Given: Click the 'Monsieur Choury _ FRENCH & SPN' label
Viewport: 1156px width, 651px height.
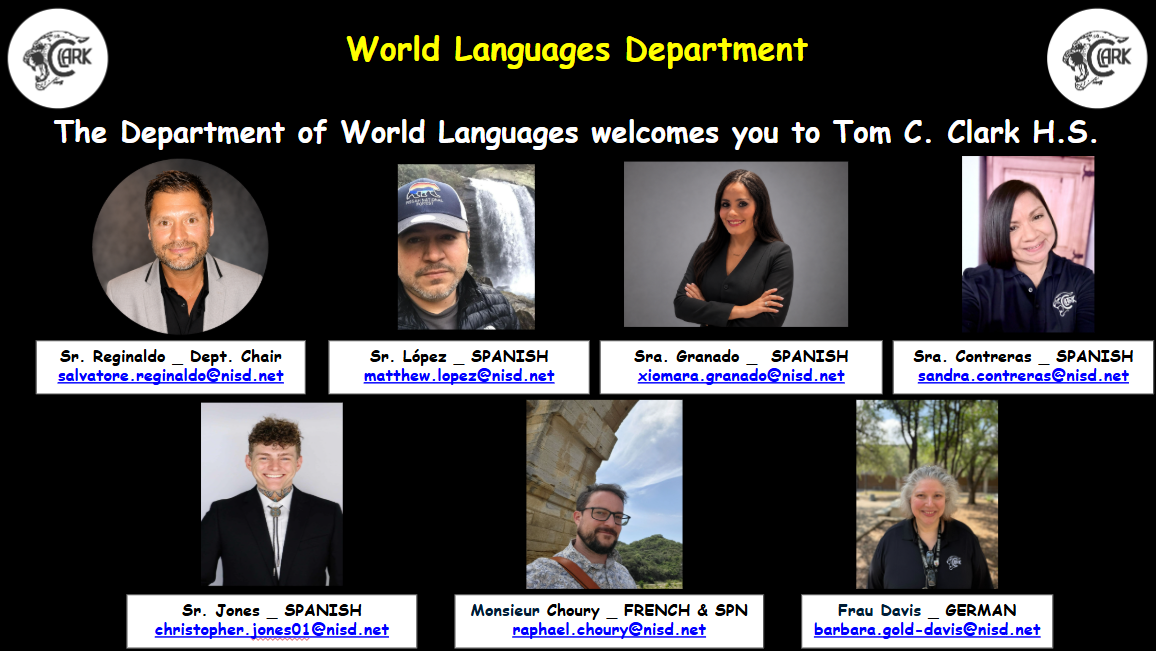Looking at the screenshot, I should point(609,610).
